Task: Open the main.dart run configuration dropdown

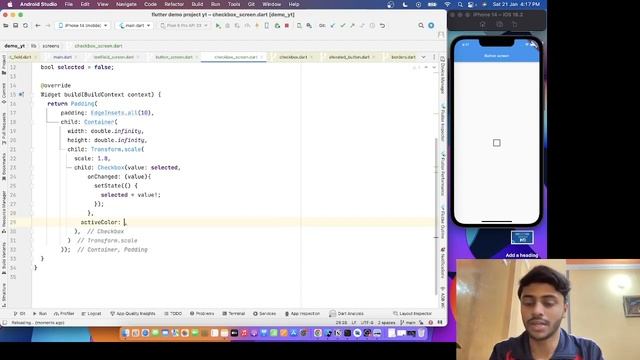Action: point(135,26)
